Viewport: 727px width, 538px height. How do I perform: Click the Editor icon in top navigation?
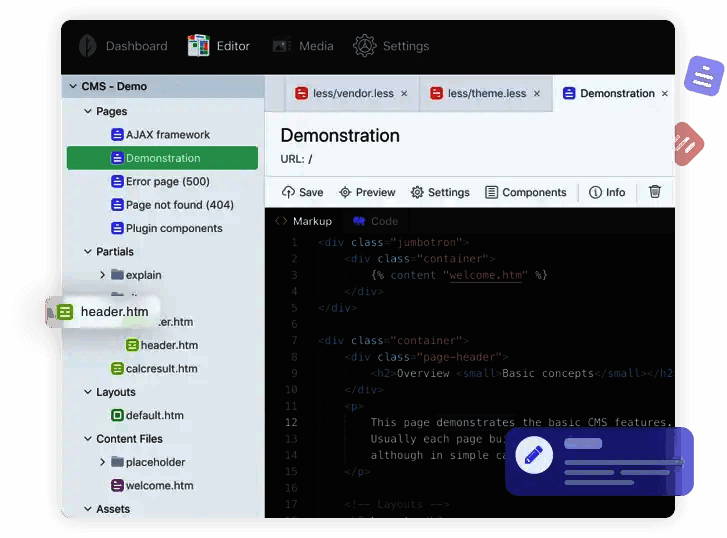(x=198, y=46)
